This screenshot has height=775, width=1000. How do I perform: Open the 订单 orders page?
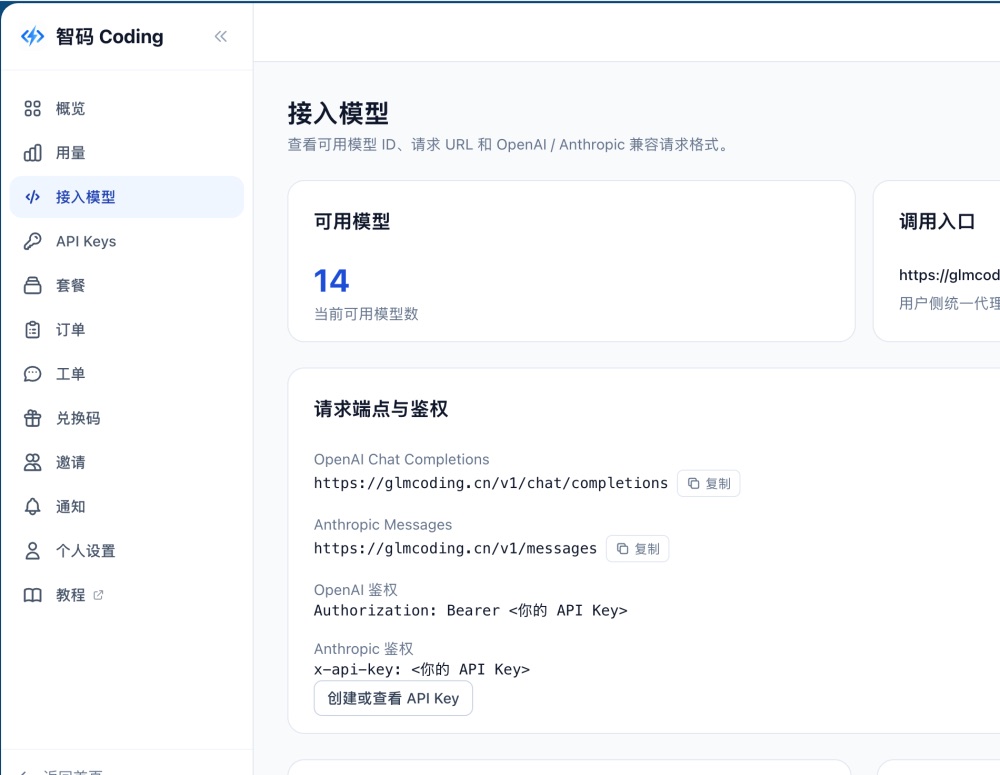(x=127, y=330)
